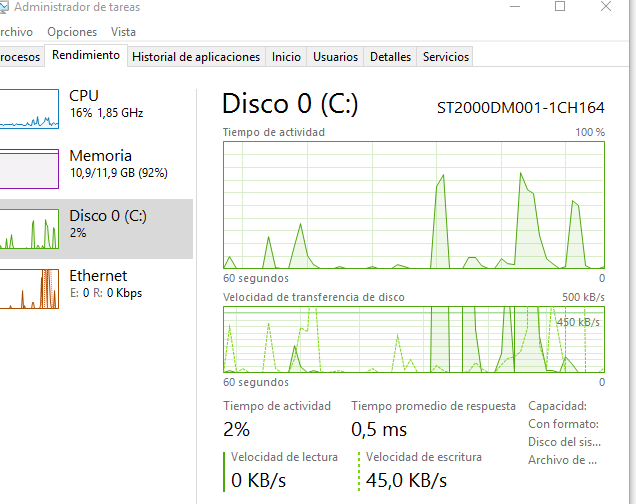Switch to the Servicios tab
Image resolution: width=636 pixels, height=504 pixels.
coord(446,57)
